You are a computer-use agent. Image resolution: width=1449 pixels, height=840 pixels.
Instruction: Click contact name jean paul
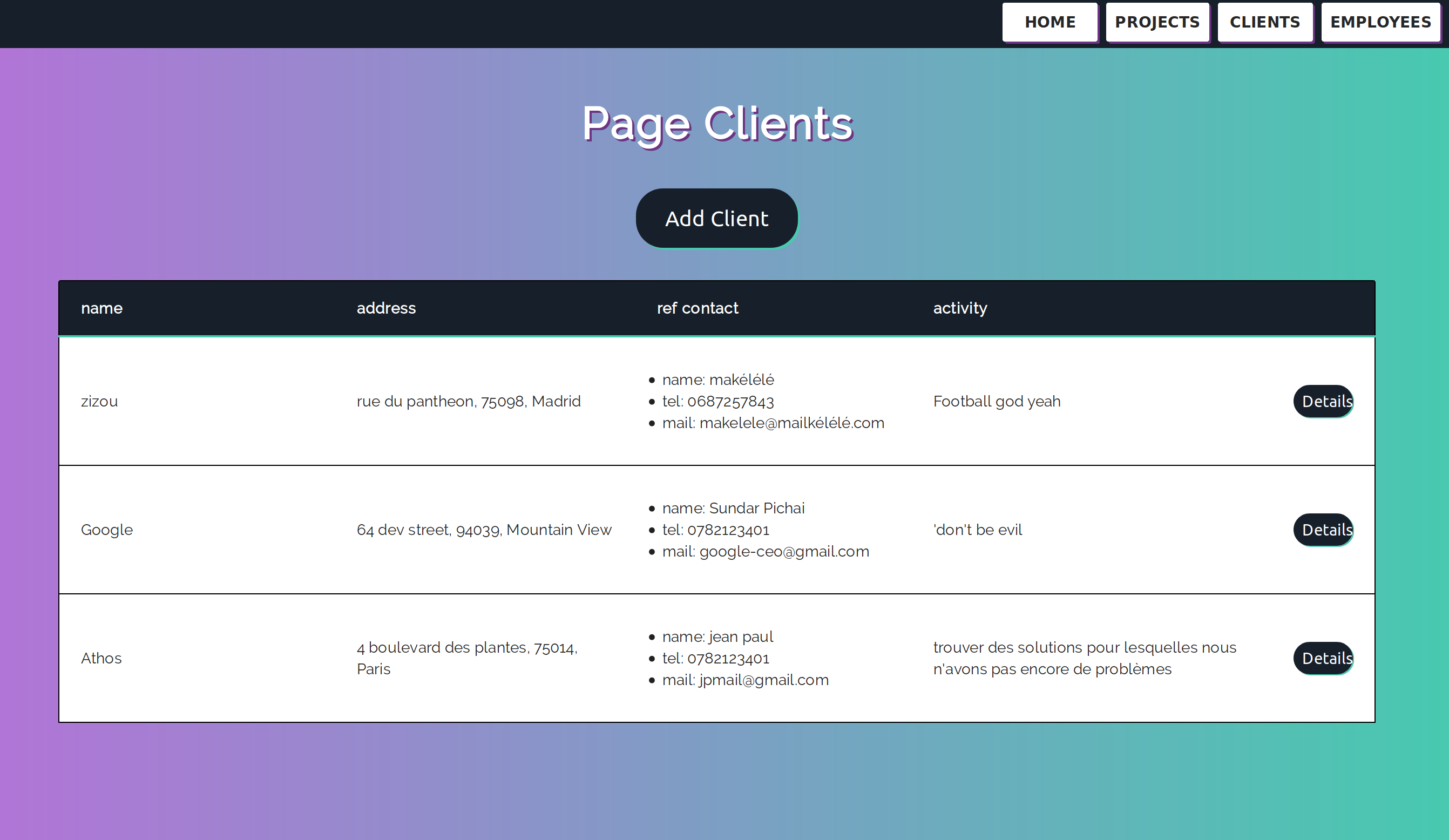(717, 636)
